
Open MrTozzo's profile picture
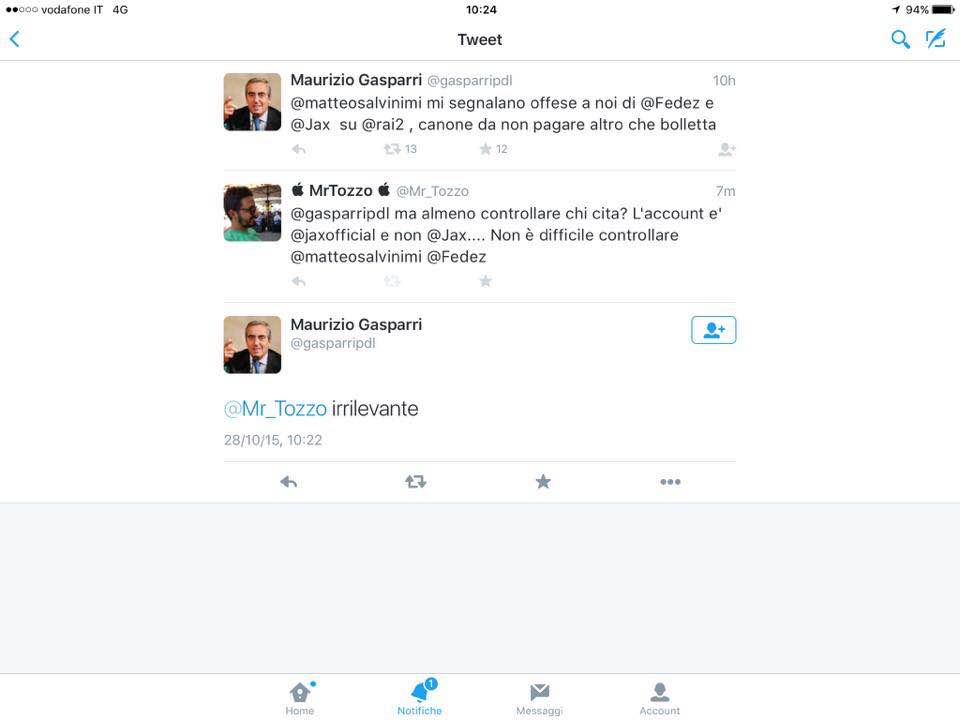click(252, 212)
